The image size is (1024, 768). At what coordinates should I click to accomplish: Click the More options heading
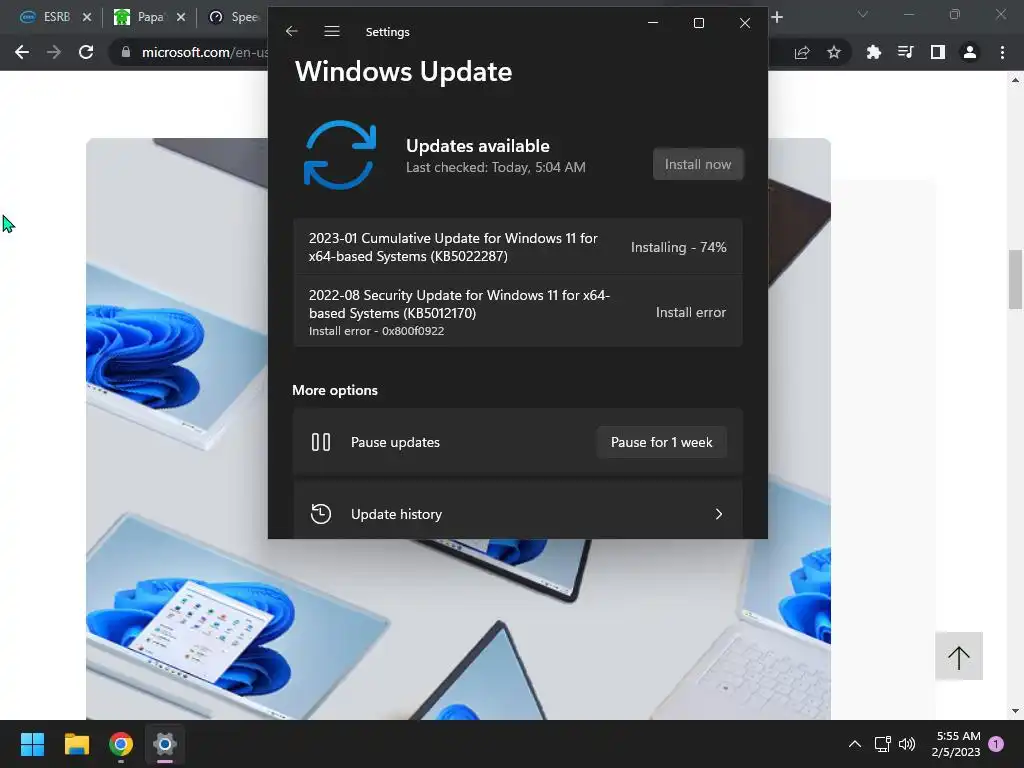tap(335, 390)
